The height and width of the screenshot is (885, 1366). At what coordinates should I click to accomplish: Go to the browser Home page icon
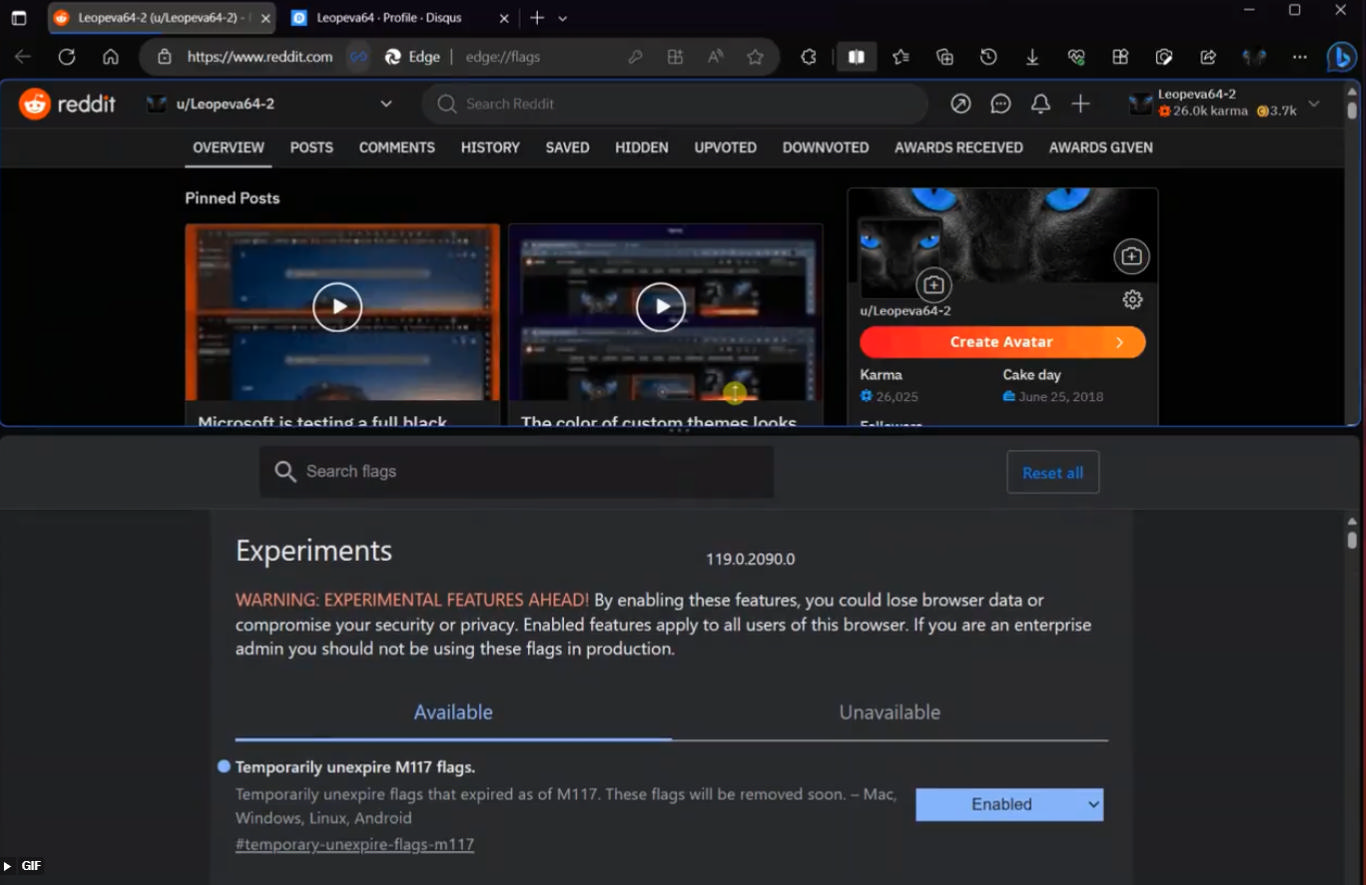(111, 57)
